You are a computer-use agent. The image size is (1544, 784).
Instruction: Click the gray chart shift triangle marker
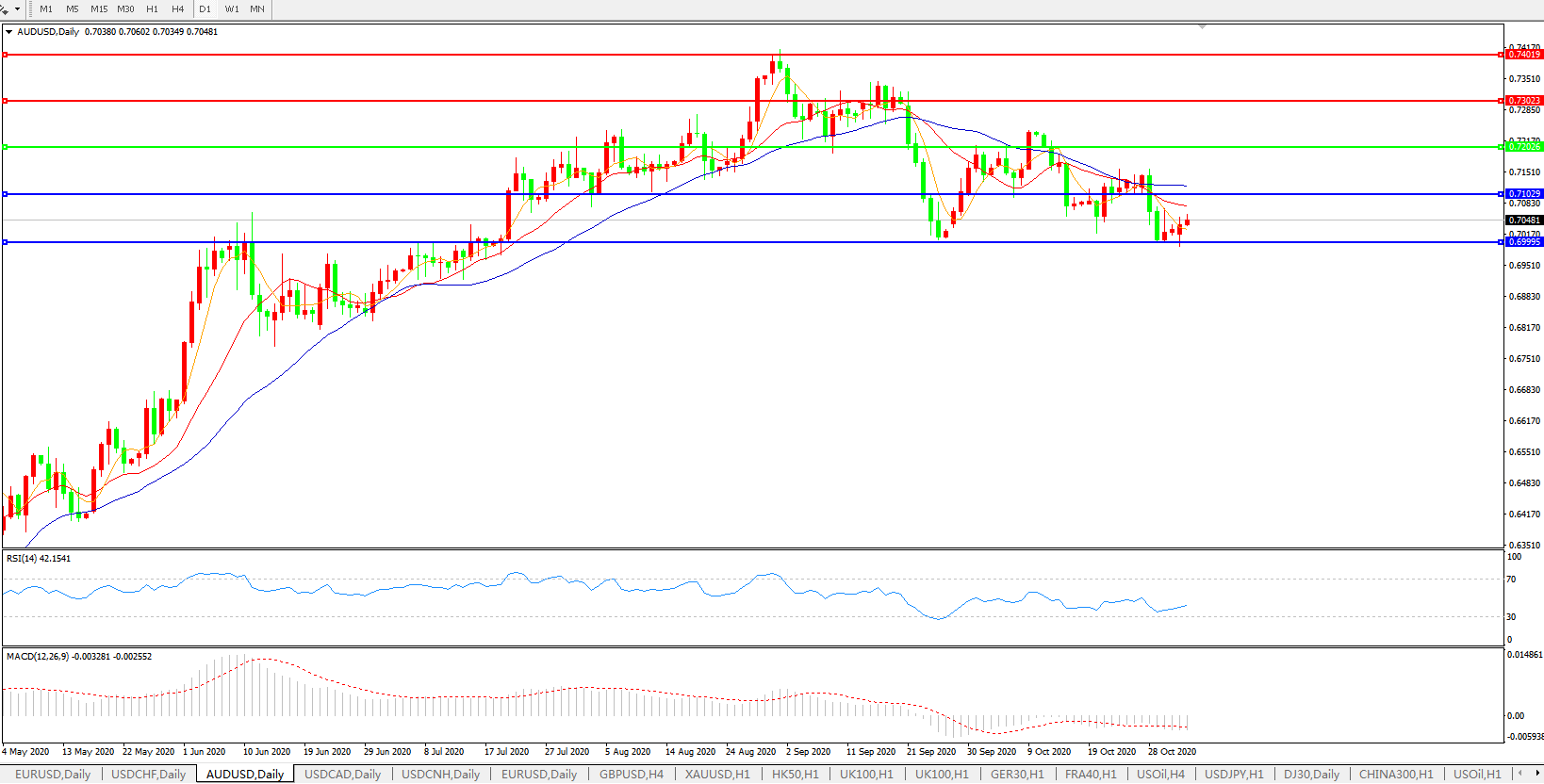pos(1202,26)
